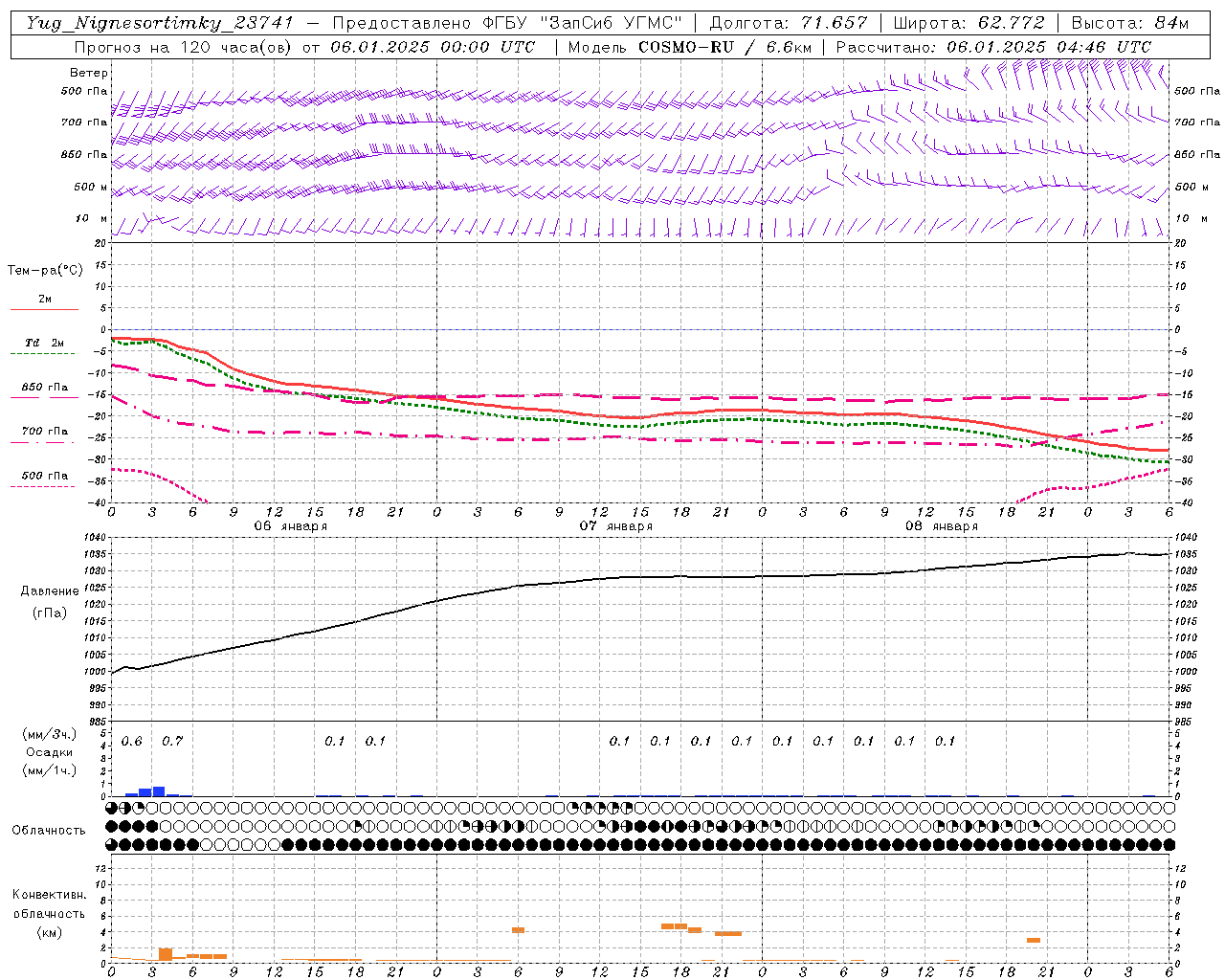Select the 'Широта: 62.772' header field

tap(969, 23)
